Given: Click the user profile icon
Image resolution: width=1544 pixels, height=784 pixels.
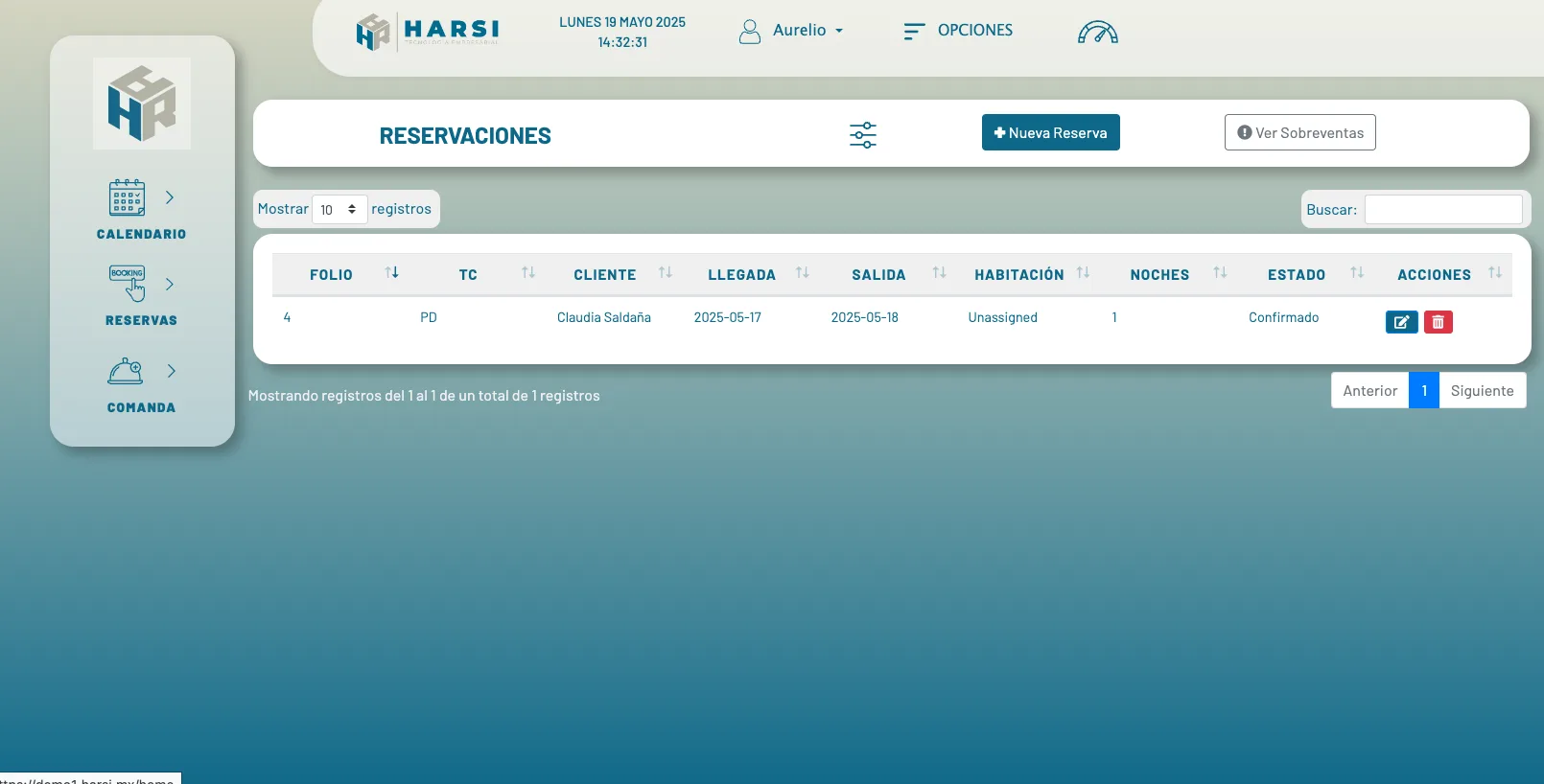Looking at the screenshot, I should (x=750, y=32).
